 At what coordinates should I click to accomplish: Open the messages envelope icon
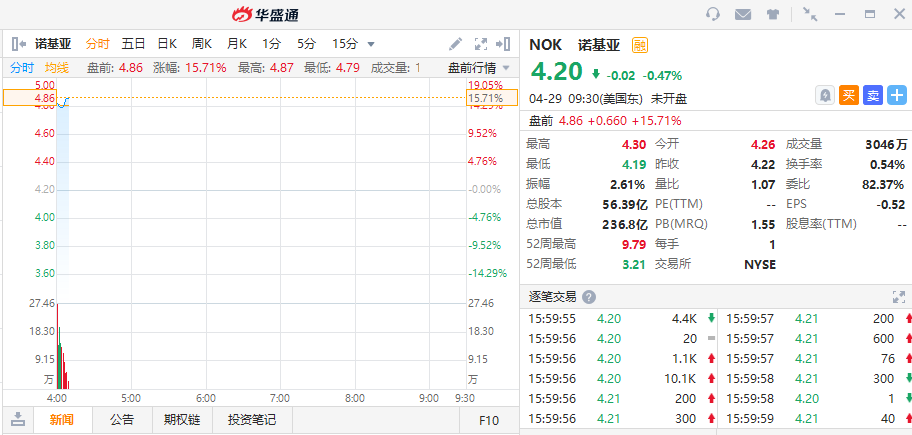pos(743,14)
